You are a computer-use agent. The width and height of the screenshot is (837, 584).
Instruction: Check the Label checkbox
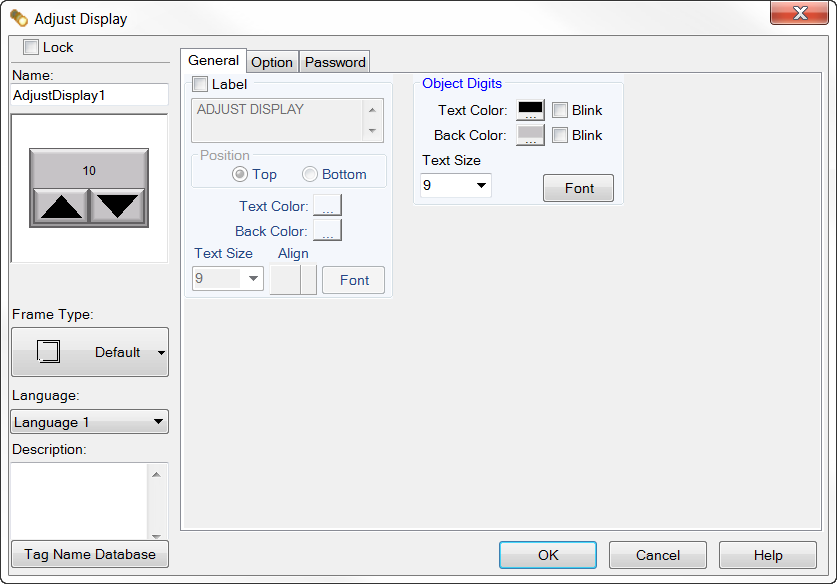pos(200,85)
